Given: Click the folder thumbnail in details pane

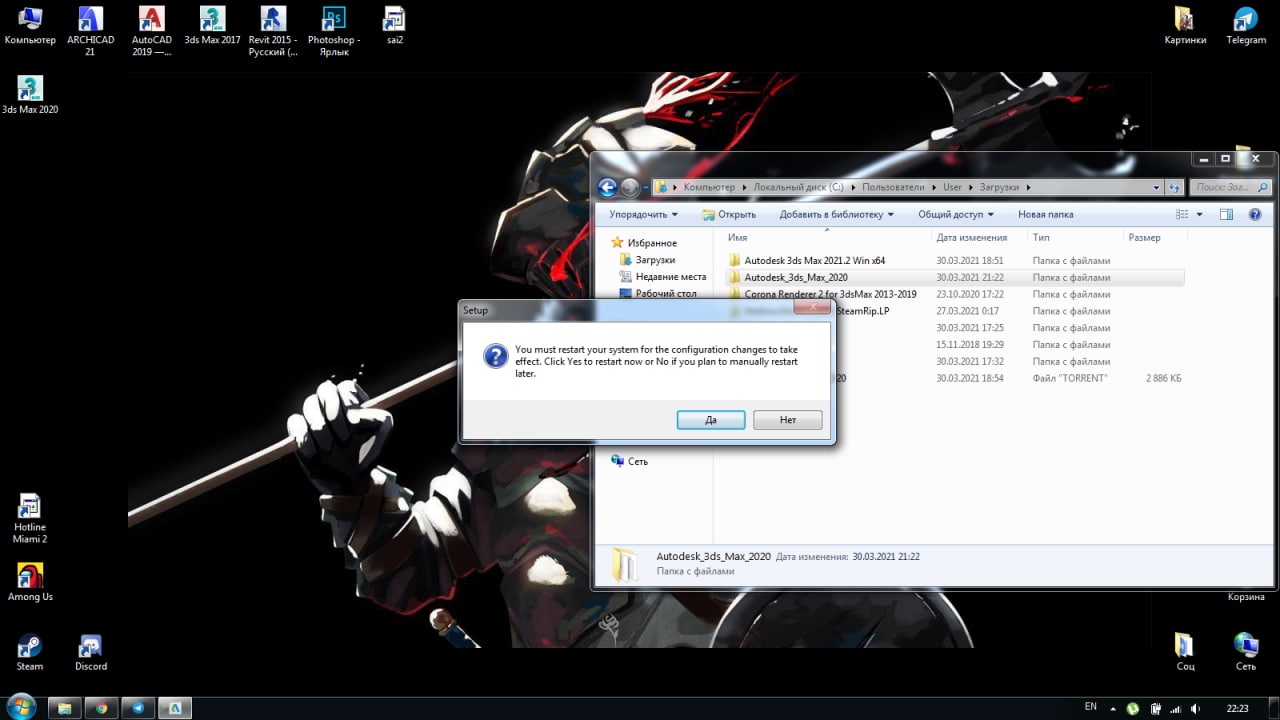Looking at the screenshot, I should (x=624, y=563).
